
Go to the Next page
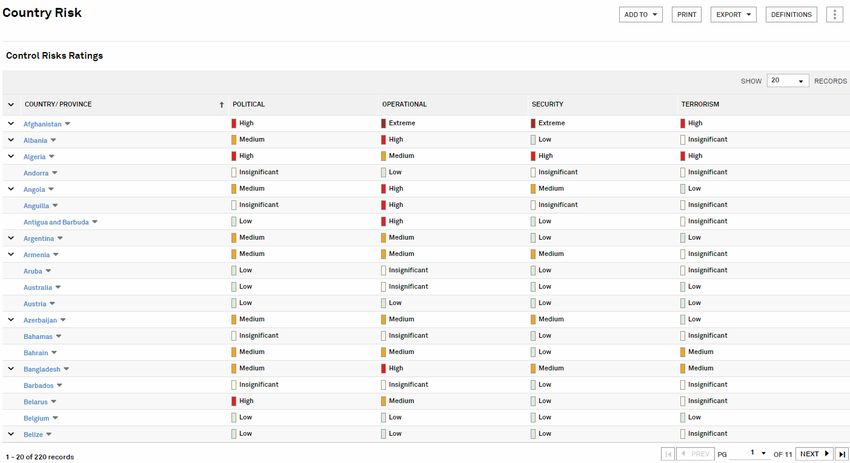point(814,454)
